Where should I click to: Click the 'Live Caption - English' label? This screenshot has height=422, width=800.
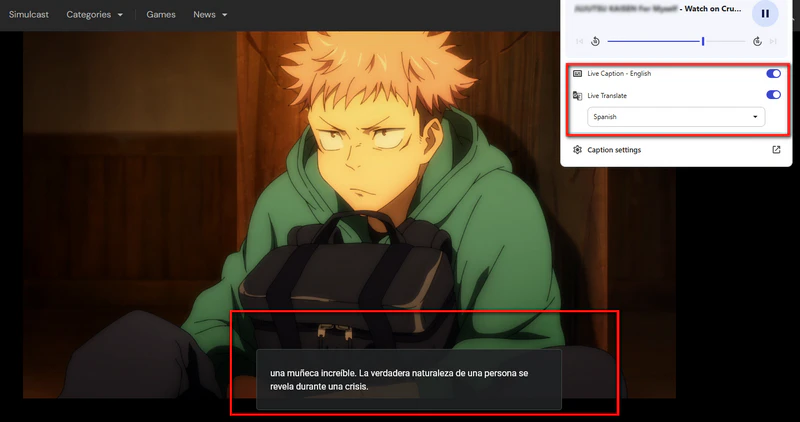(x=619, y=73)
